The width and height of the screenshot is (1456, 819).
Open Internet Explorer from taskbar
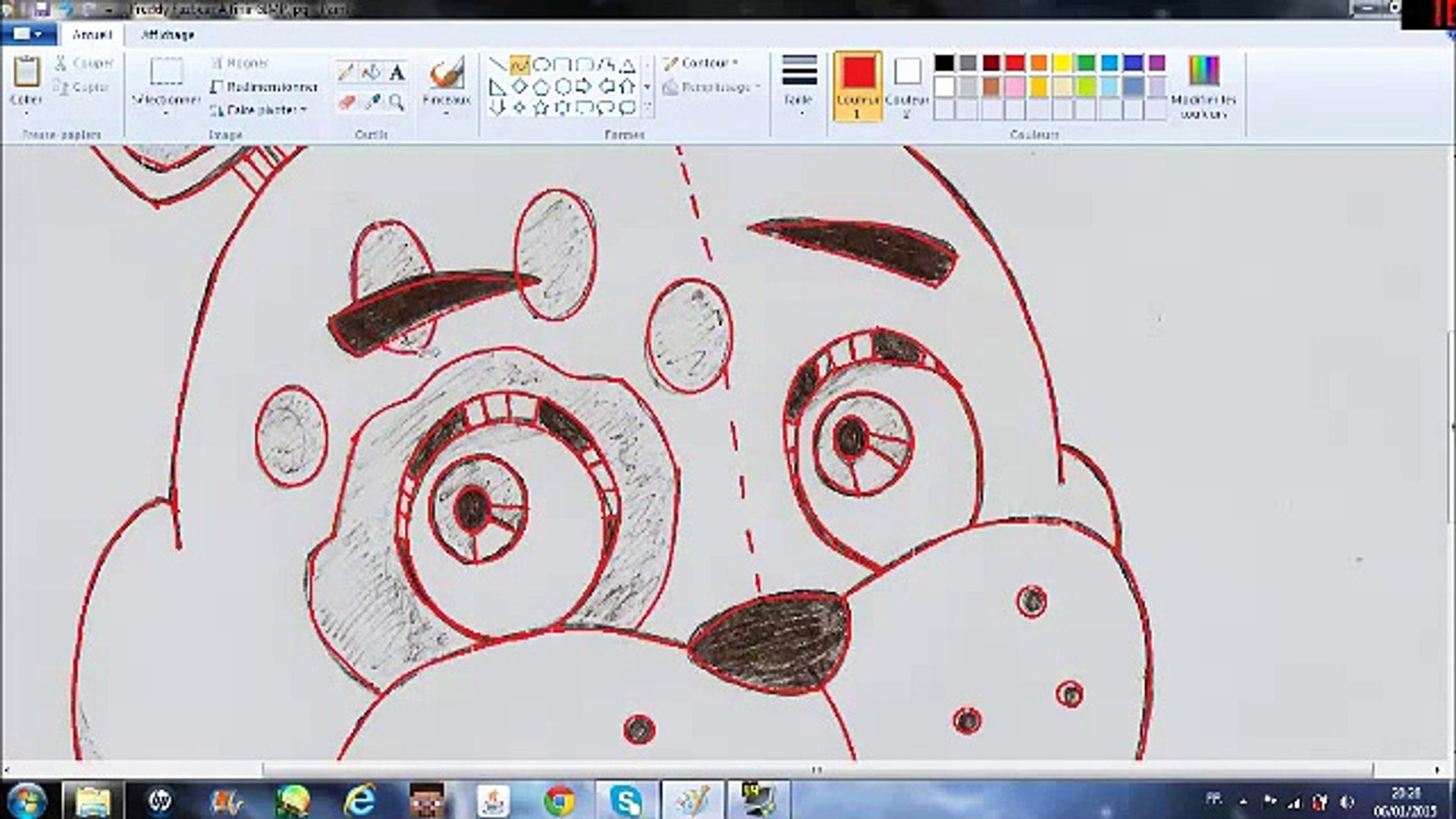click(x=359, y=800)
